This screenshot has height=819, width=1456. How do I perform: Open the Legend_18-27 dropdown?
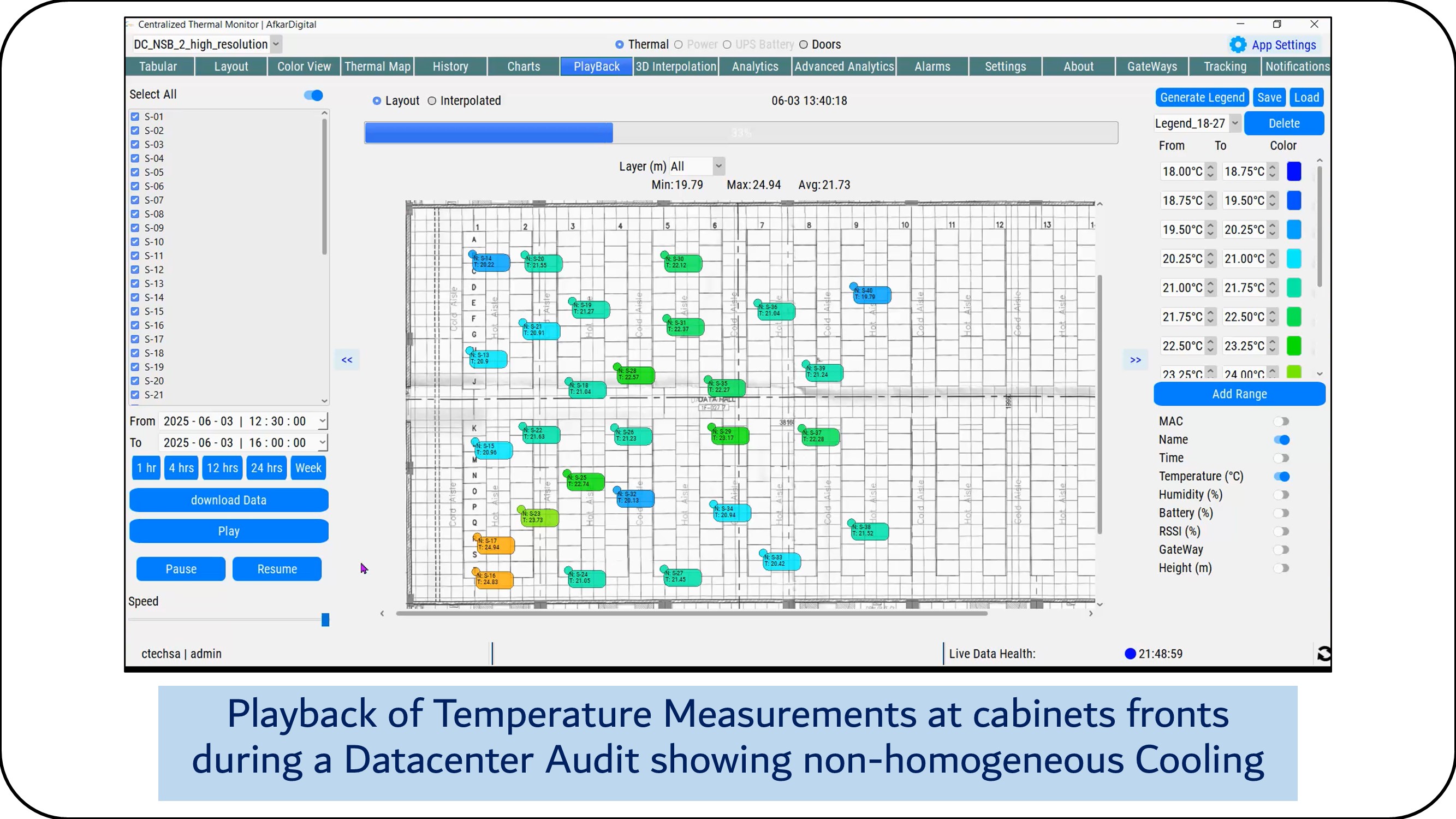(x=1234, y=123)
